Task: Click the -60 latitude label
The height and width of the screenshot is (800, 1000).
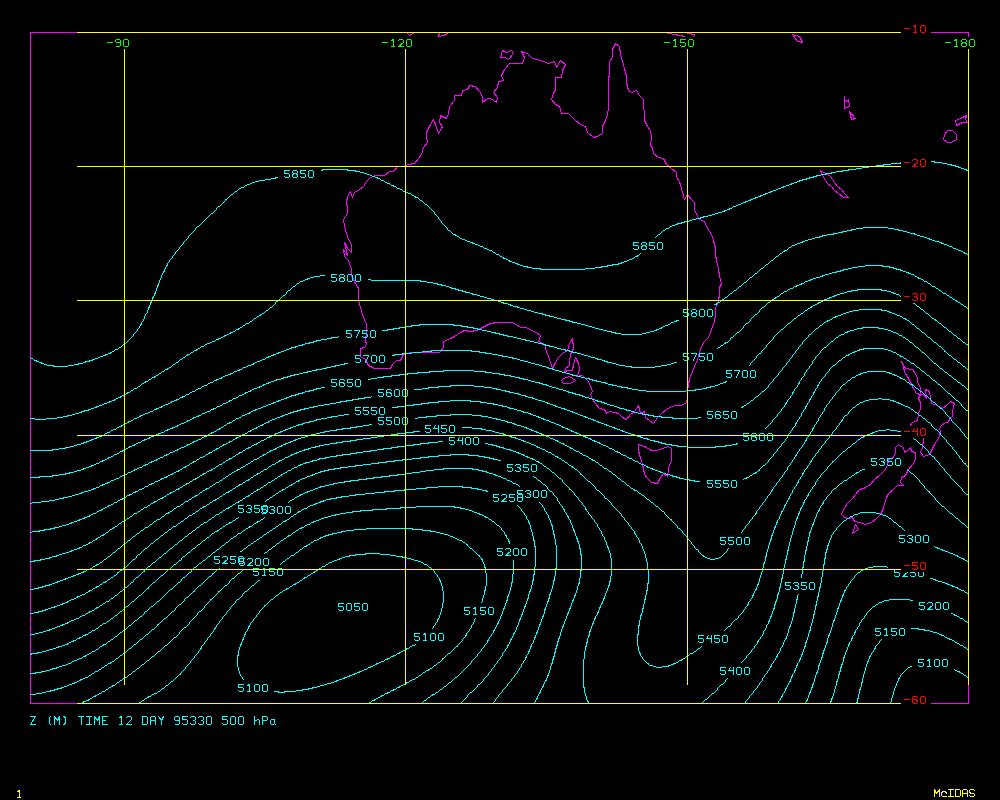Action: coord(914,699)
